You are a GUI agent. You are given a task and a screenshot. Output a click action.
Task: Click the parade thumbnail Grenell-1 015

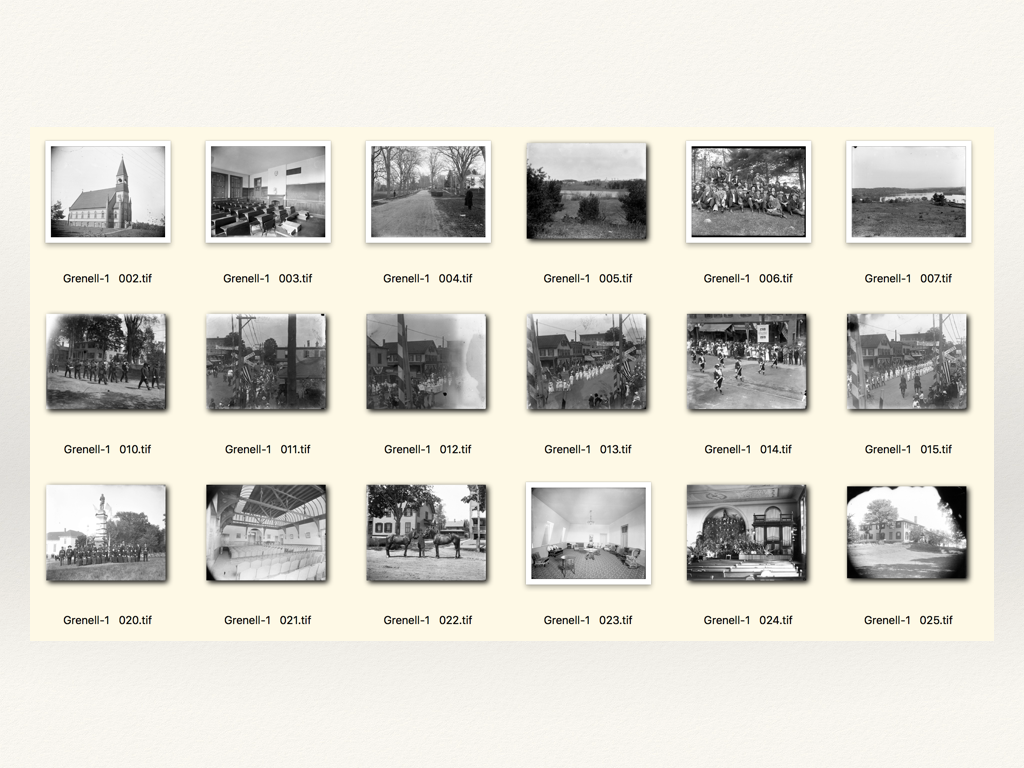(907, 362)
